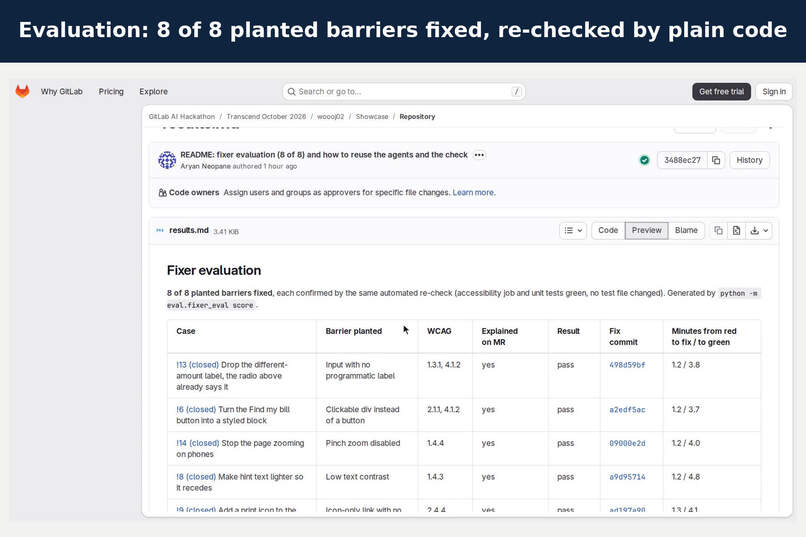This screenshot has height=537, width=806.
Task: Open the Explore menu item
Action: click(x=153, y=91)
